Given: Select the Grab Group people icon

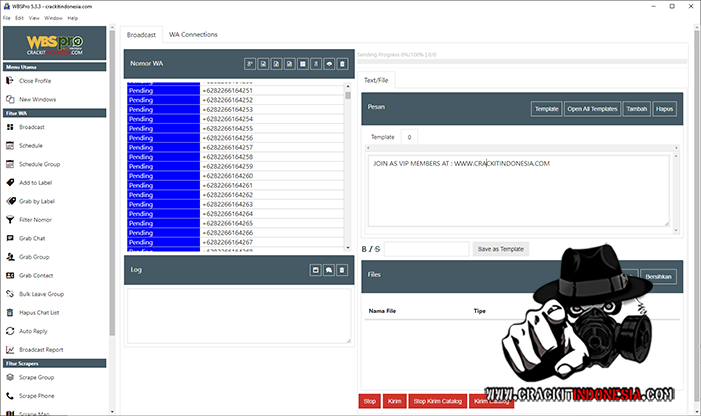Looking at the screenshot, I should (x=10, y=257).
